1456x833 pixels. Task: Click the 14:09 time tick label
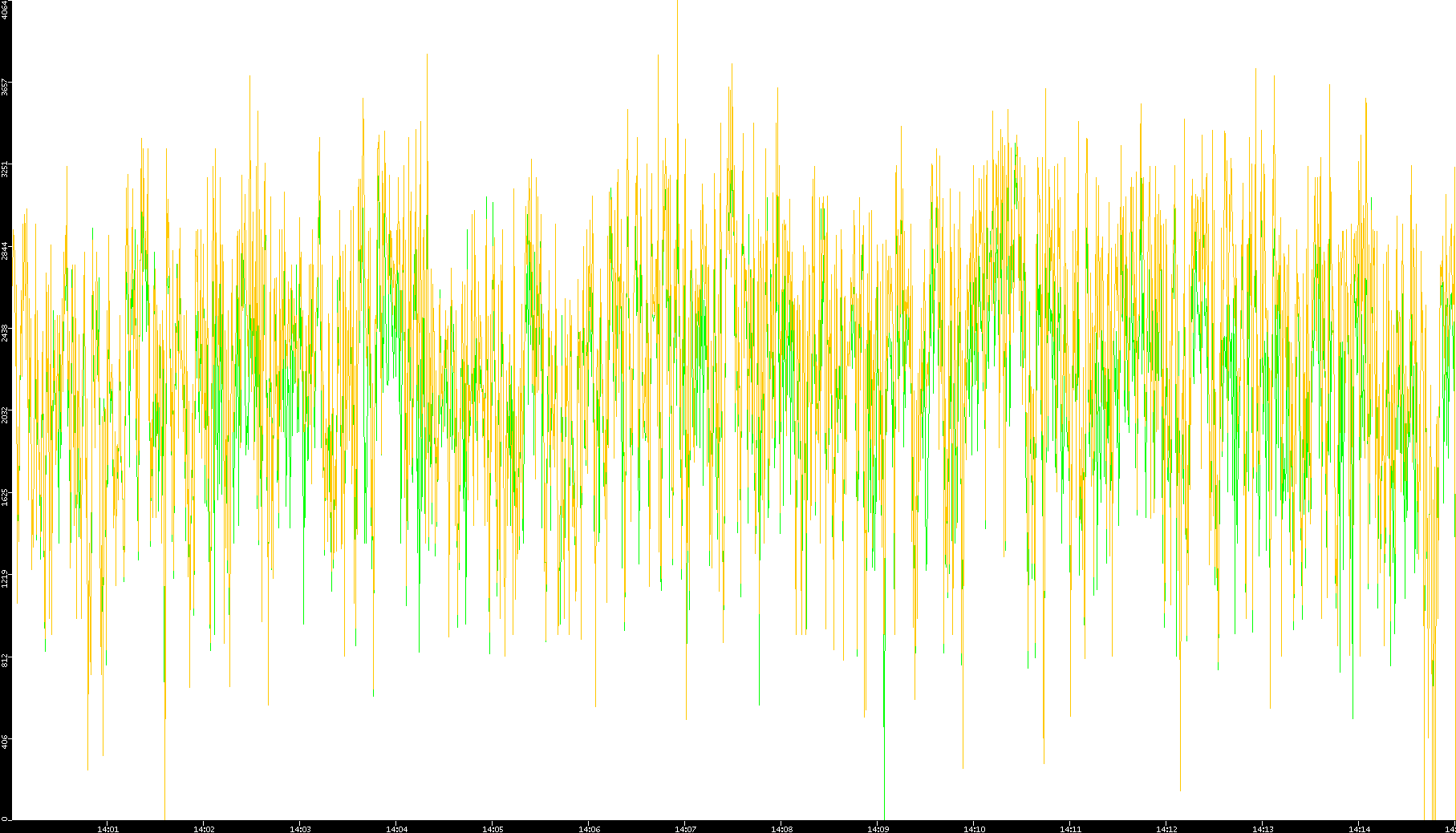point(878,829)
